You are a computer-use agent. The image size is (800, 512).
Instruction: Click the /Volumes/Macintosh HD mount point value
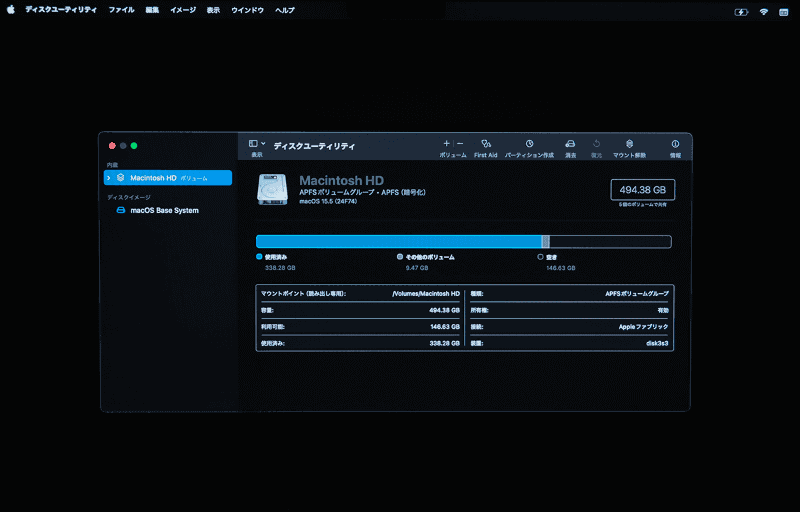coord(426,294)
